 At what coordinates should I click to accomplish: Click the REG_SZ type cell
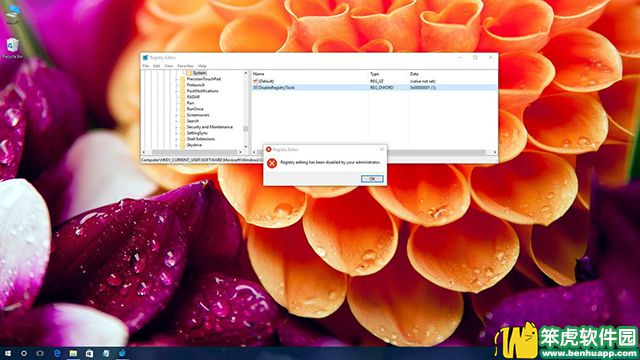377,81
